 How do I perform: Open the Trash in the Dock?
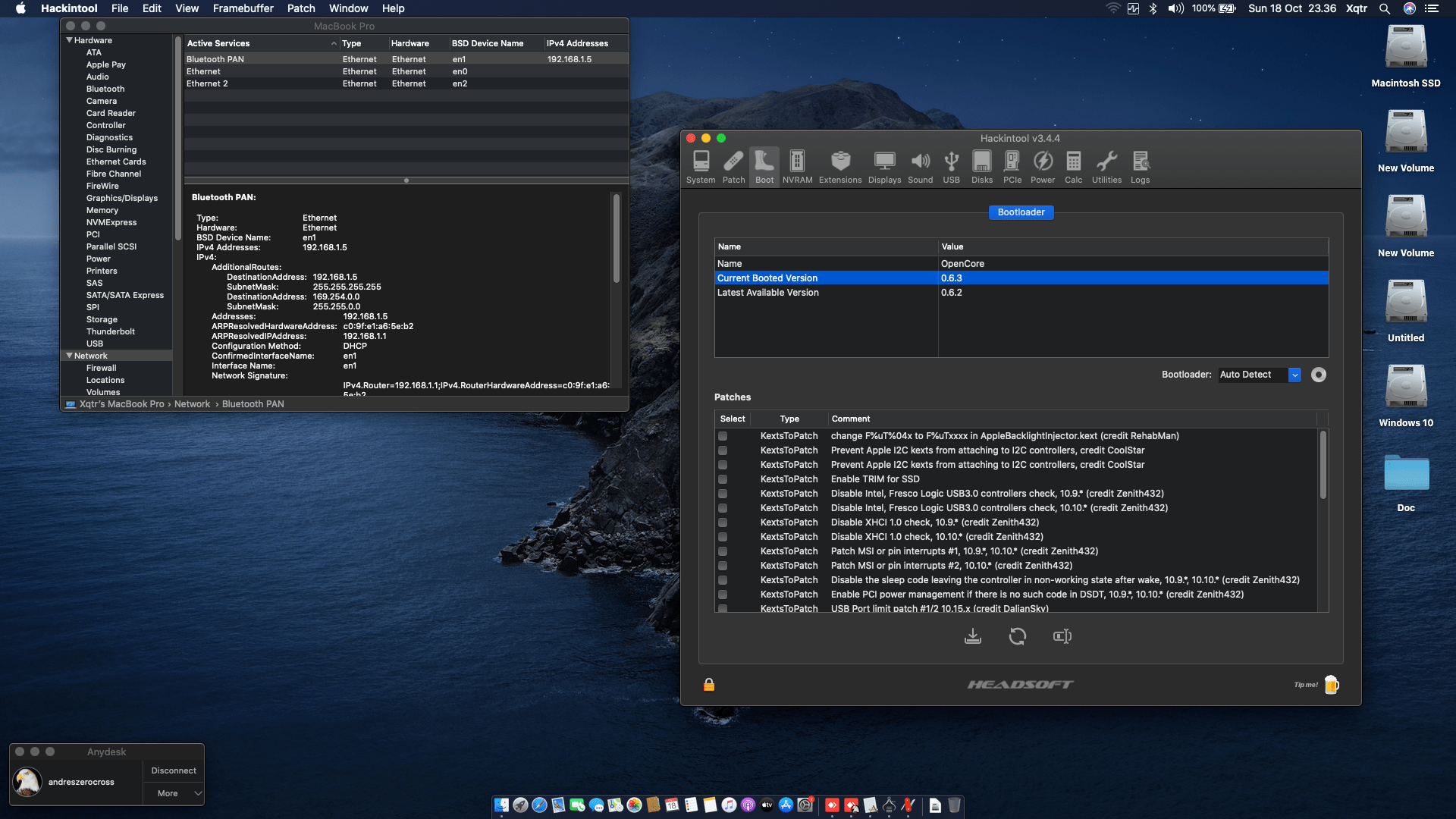[x=954, y=805]
